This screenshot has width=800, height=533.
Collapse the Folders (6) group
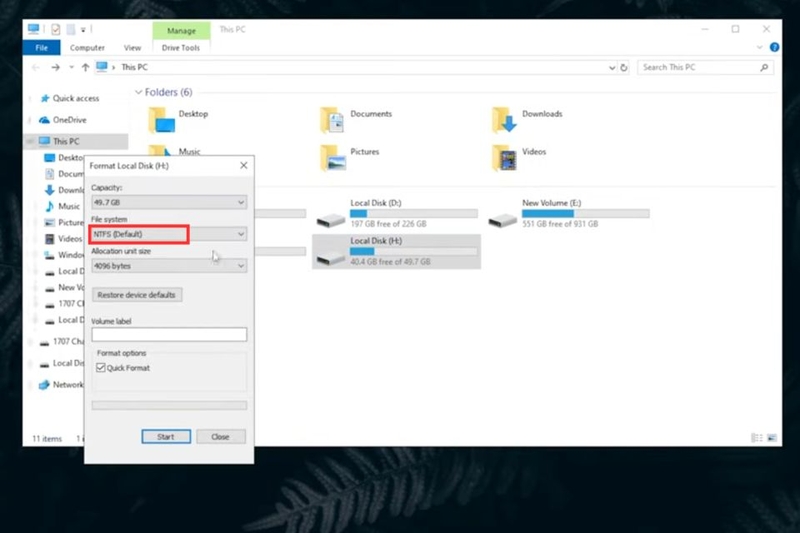(138, 92)
